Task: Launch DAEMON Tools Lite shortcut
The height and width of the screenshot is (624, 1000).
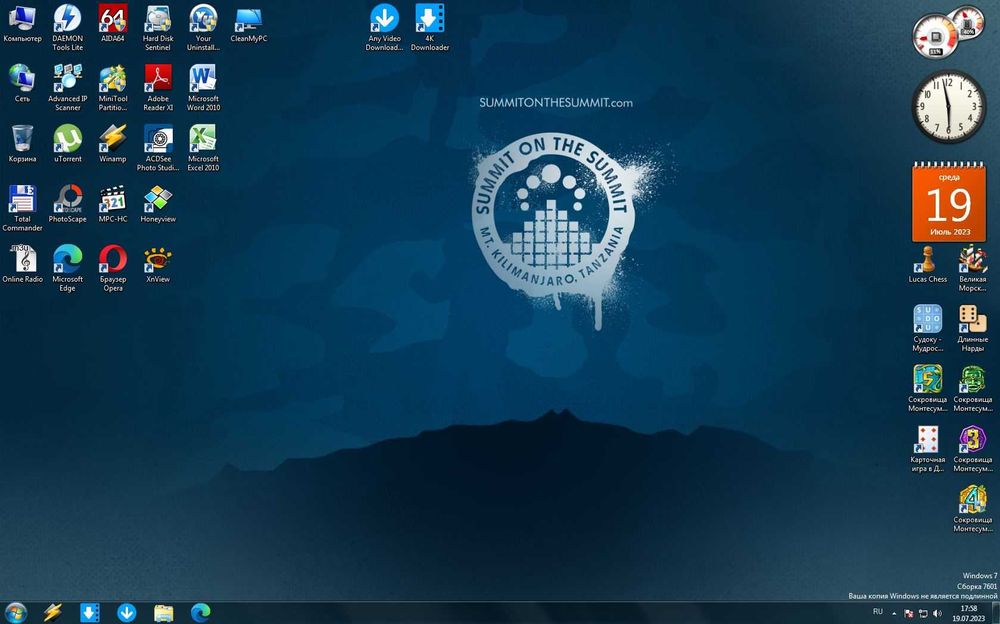Action: 68,27
